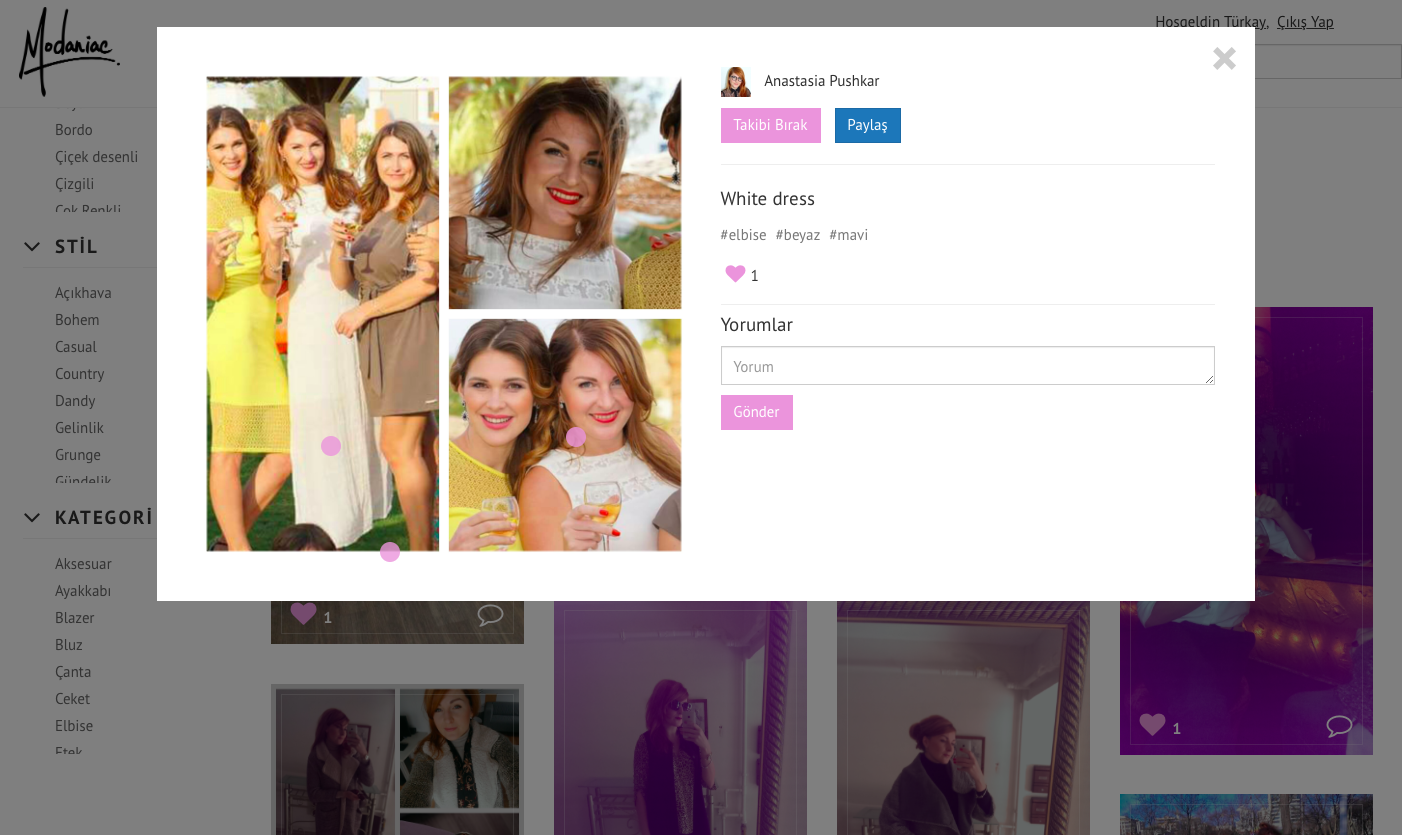1402x835 pixels.
Task: Click the pink heart like icon in modal
Action: point(735,274)
